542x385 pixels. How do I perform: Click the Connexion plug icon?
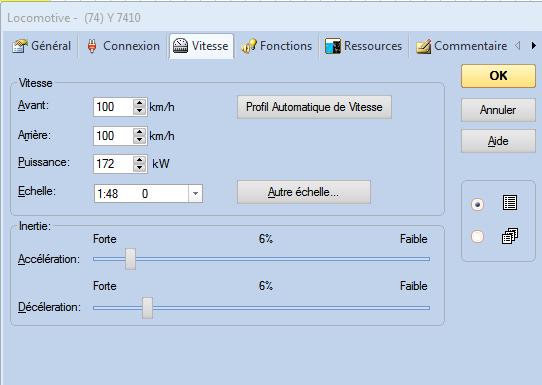(x=92, y=46)
